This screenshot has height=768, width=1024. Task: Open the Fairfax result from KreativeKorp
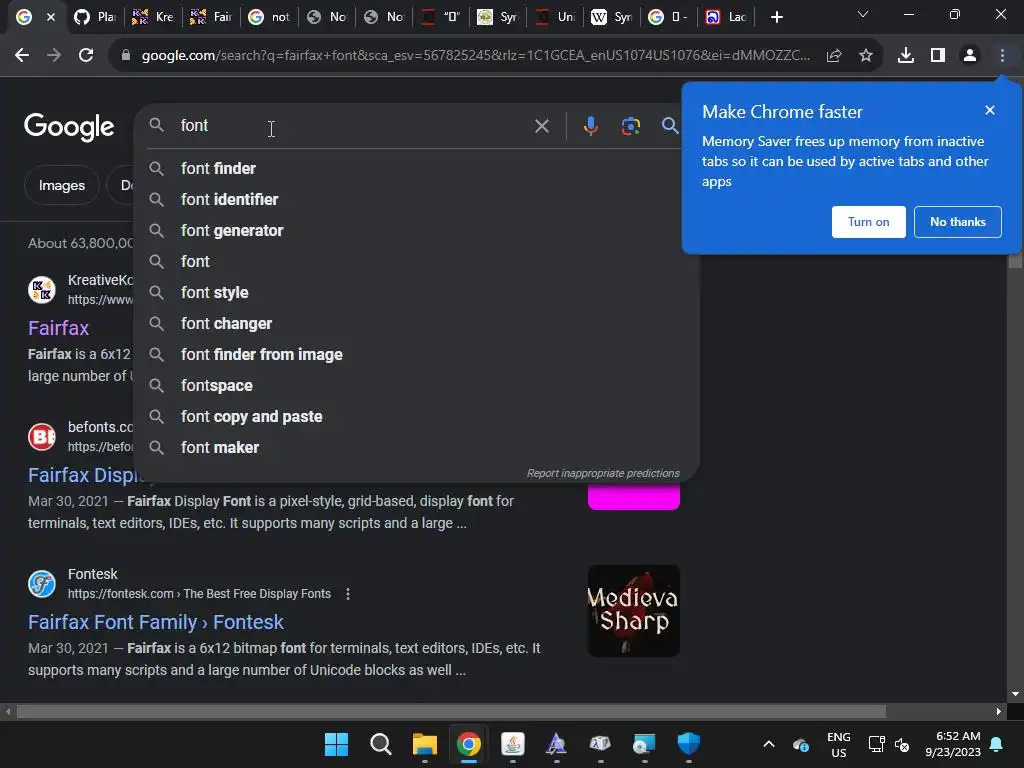[x=58, y=328]
